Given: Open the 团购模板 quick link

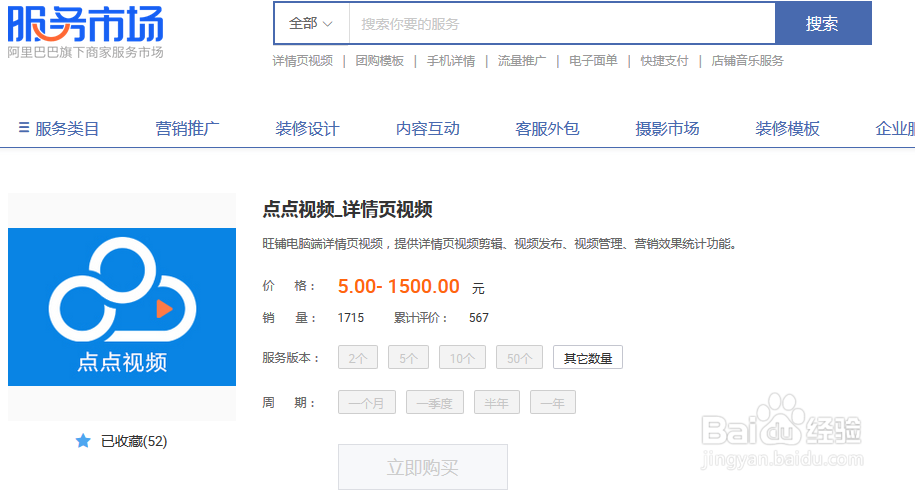Looking at the screenshot, I should click(x=379, y=61).
